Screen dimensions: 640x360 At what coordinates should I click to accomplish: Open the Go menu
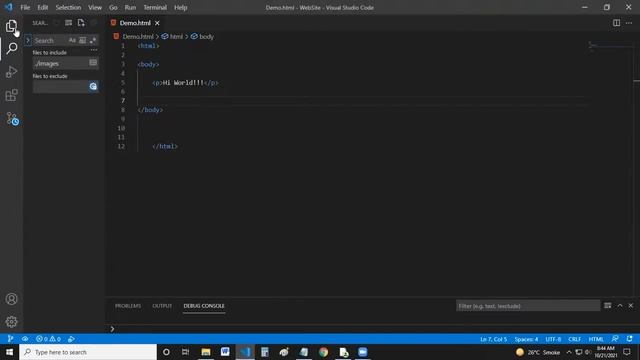(x=113, y=7)
